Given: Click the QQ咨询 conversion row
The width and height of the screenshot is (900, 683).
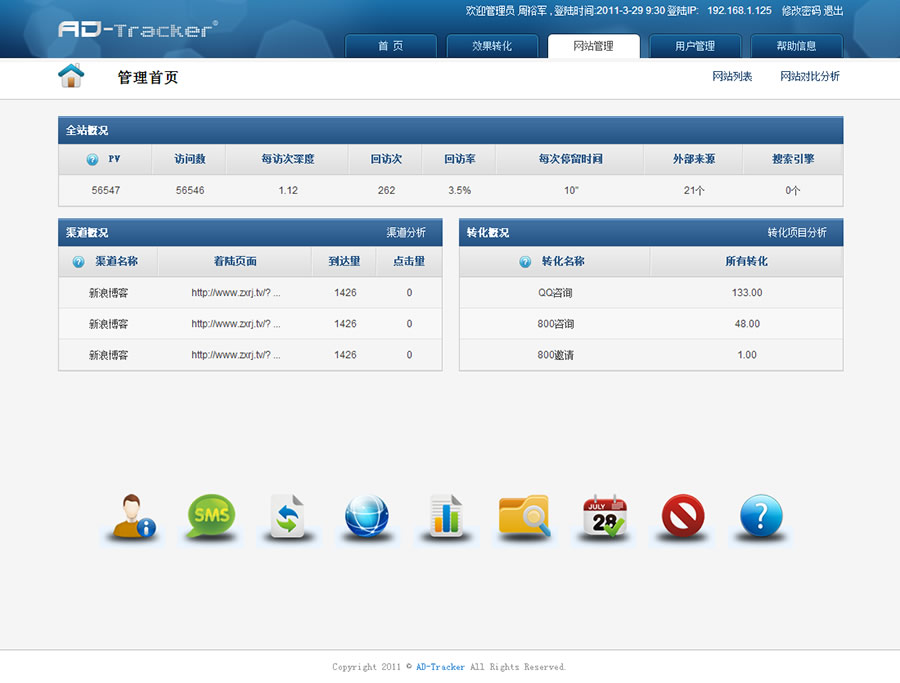Looking at the screenshot, I should 651,293.
